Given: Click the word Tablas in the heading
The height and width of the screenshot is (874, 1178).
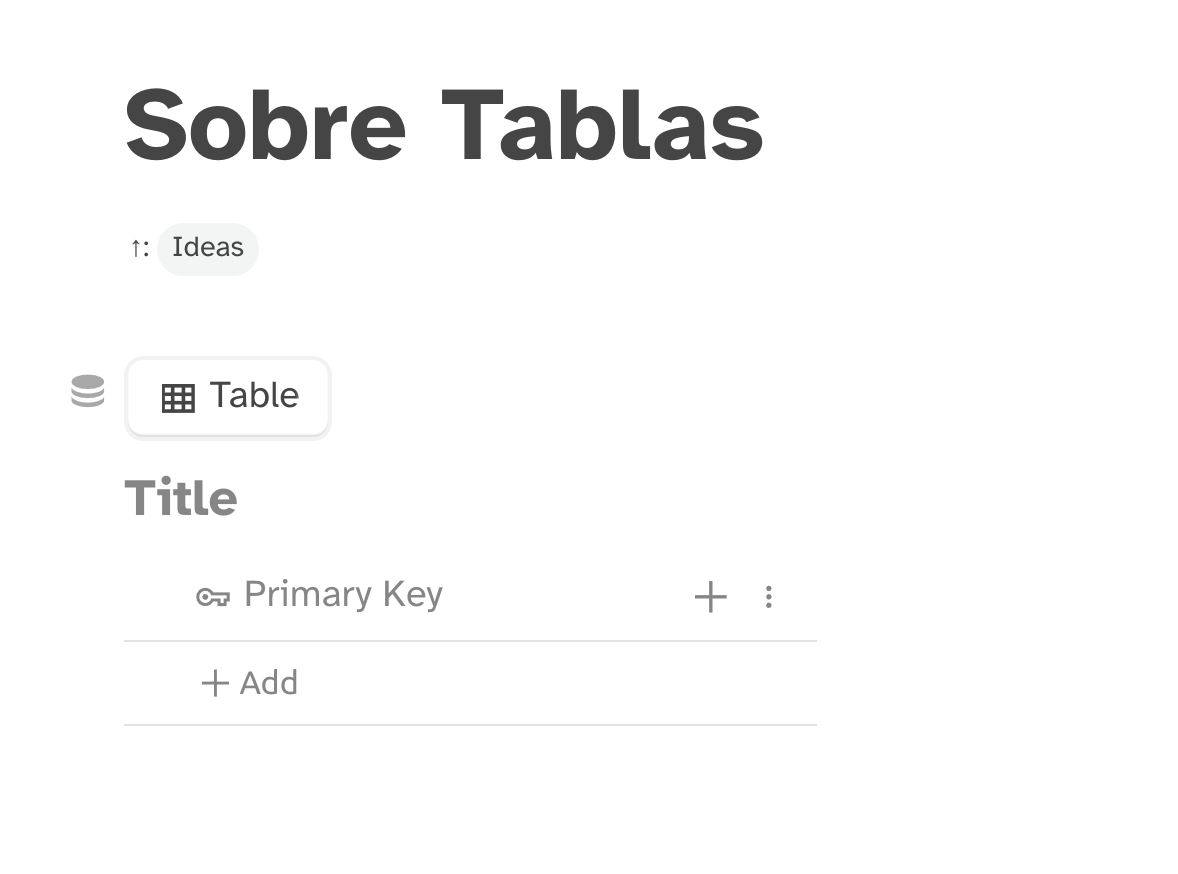Looking at the screenshot, I should click(602, 125).
